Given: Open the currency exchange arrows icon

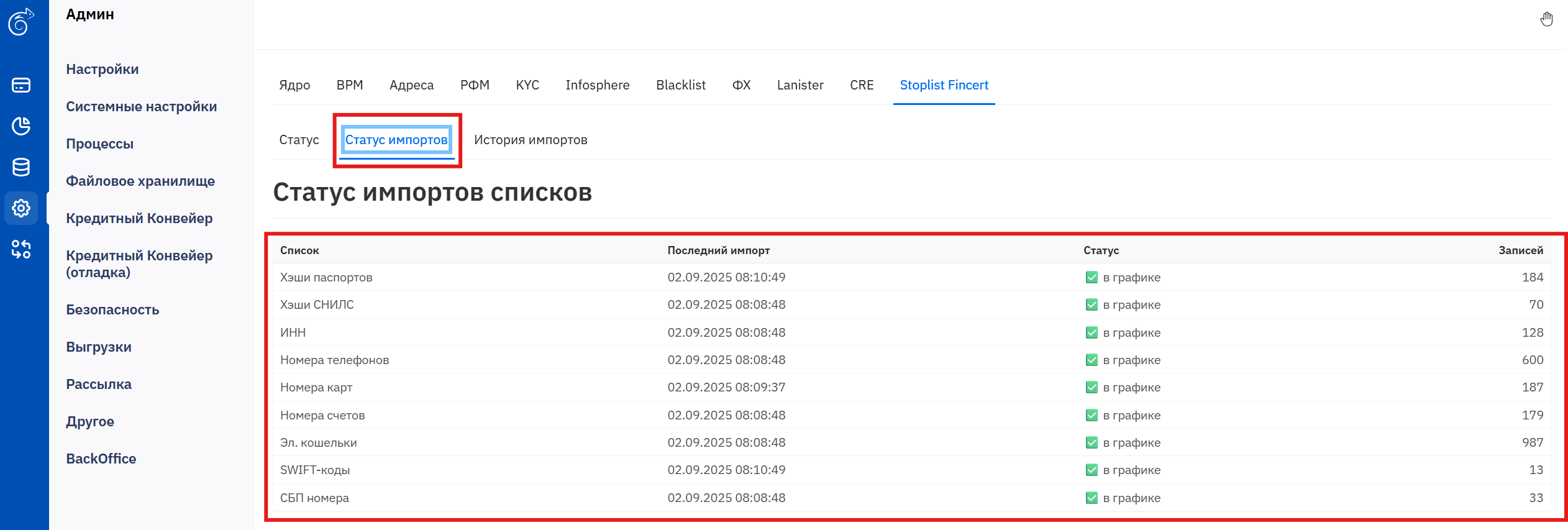Looking at the screenshot, I should pos(21,249).
